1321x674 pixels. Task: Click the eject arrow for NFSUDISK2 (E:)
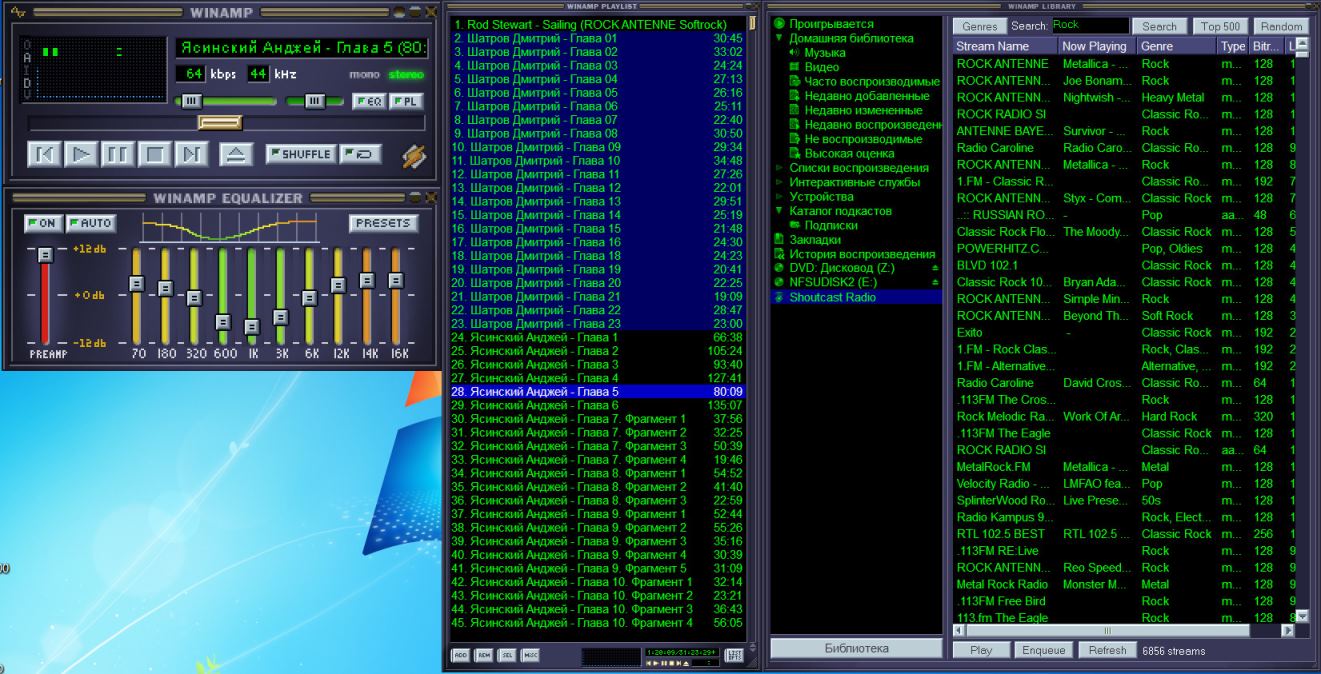click(936, 283)
